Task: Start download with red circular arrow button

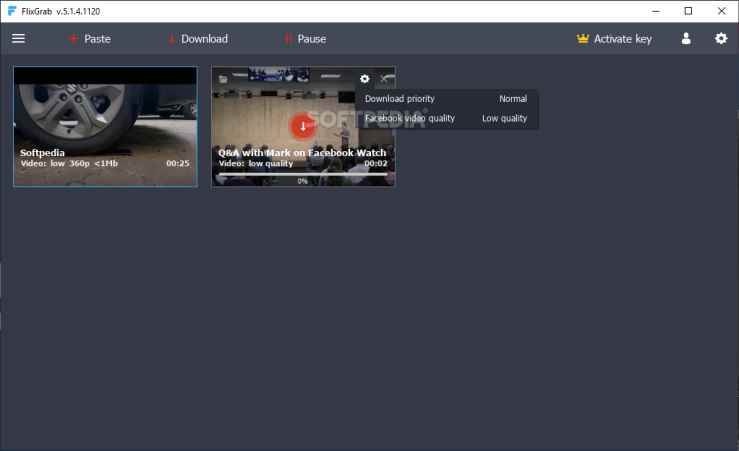Action: click(303, 126)
